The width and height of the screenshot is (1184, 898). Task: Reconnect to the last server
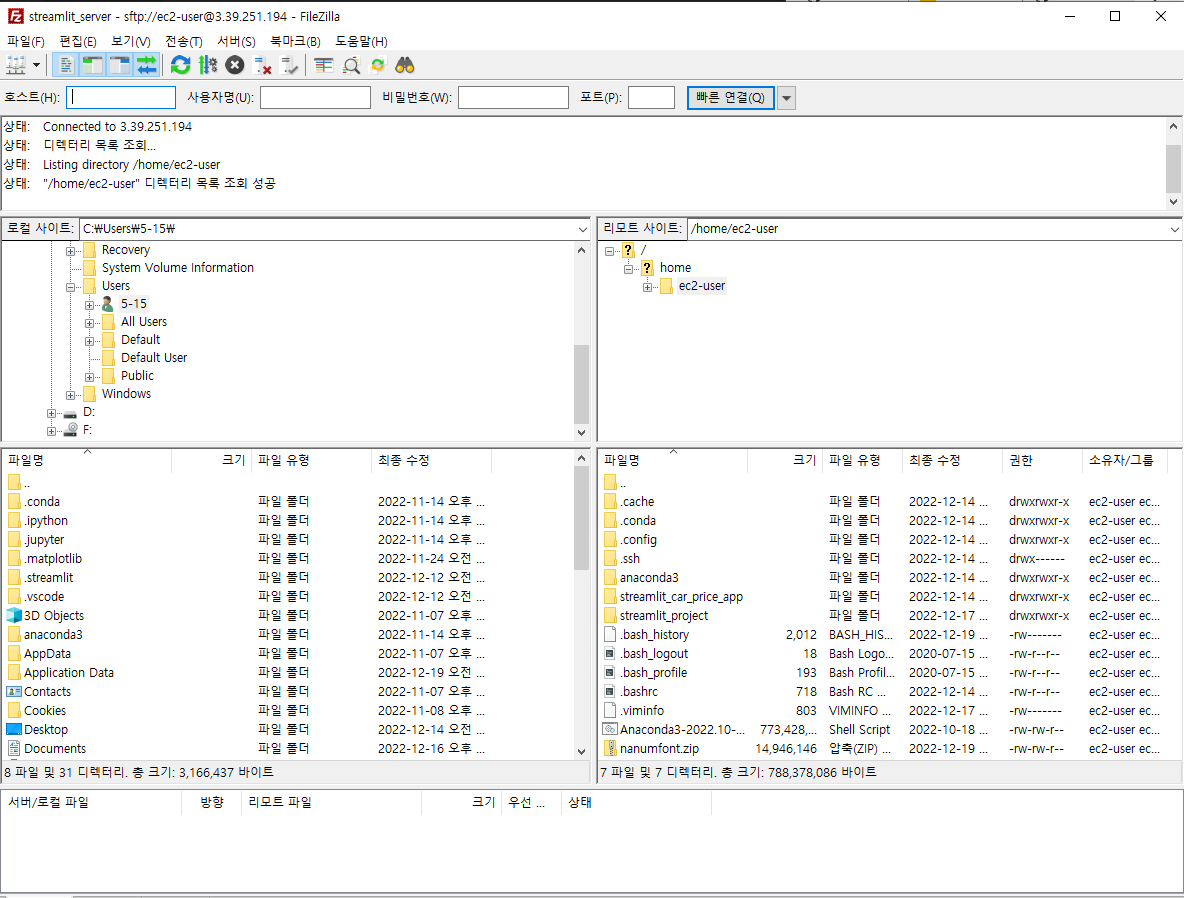[x=289, y=66]
